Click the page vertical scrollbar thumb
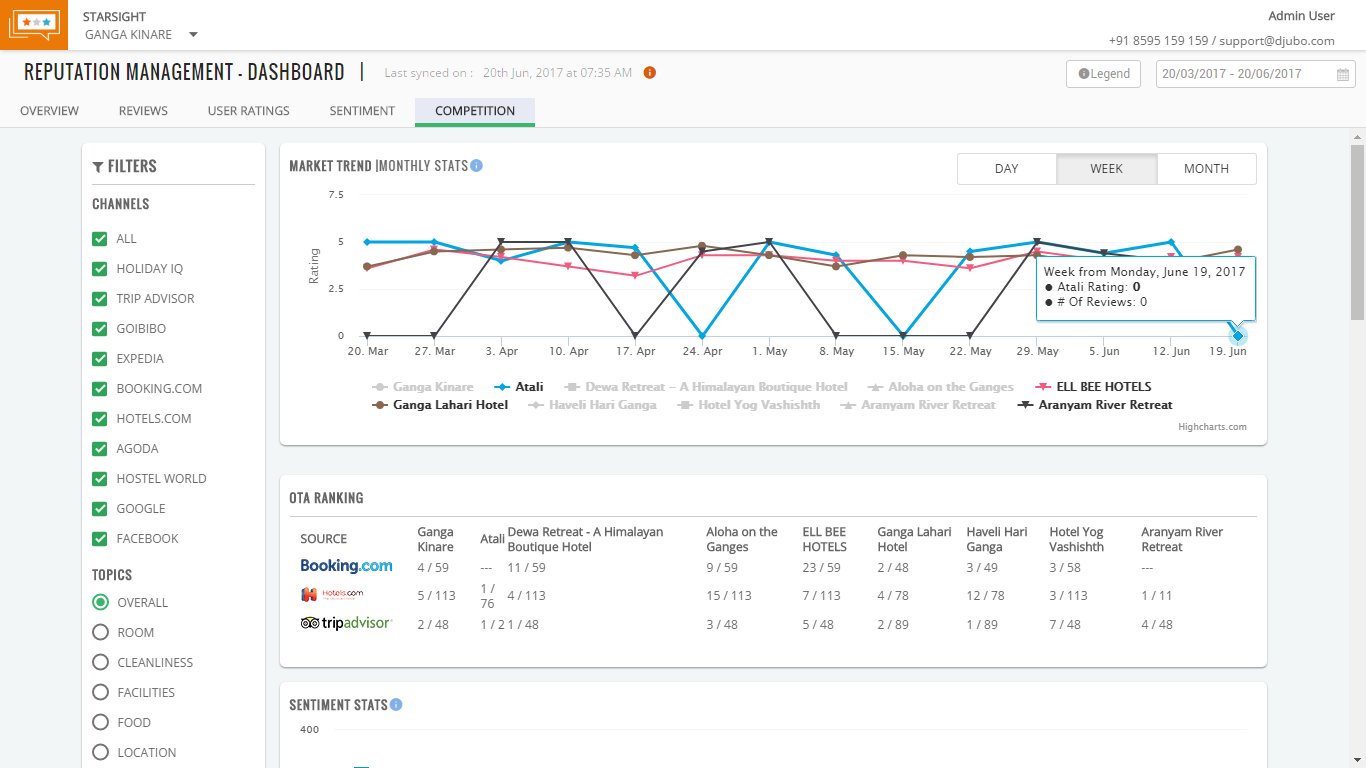Screen dimensions: 1366x768 [1357, 232]
